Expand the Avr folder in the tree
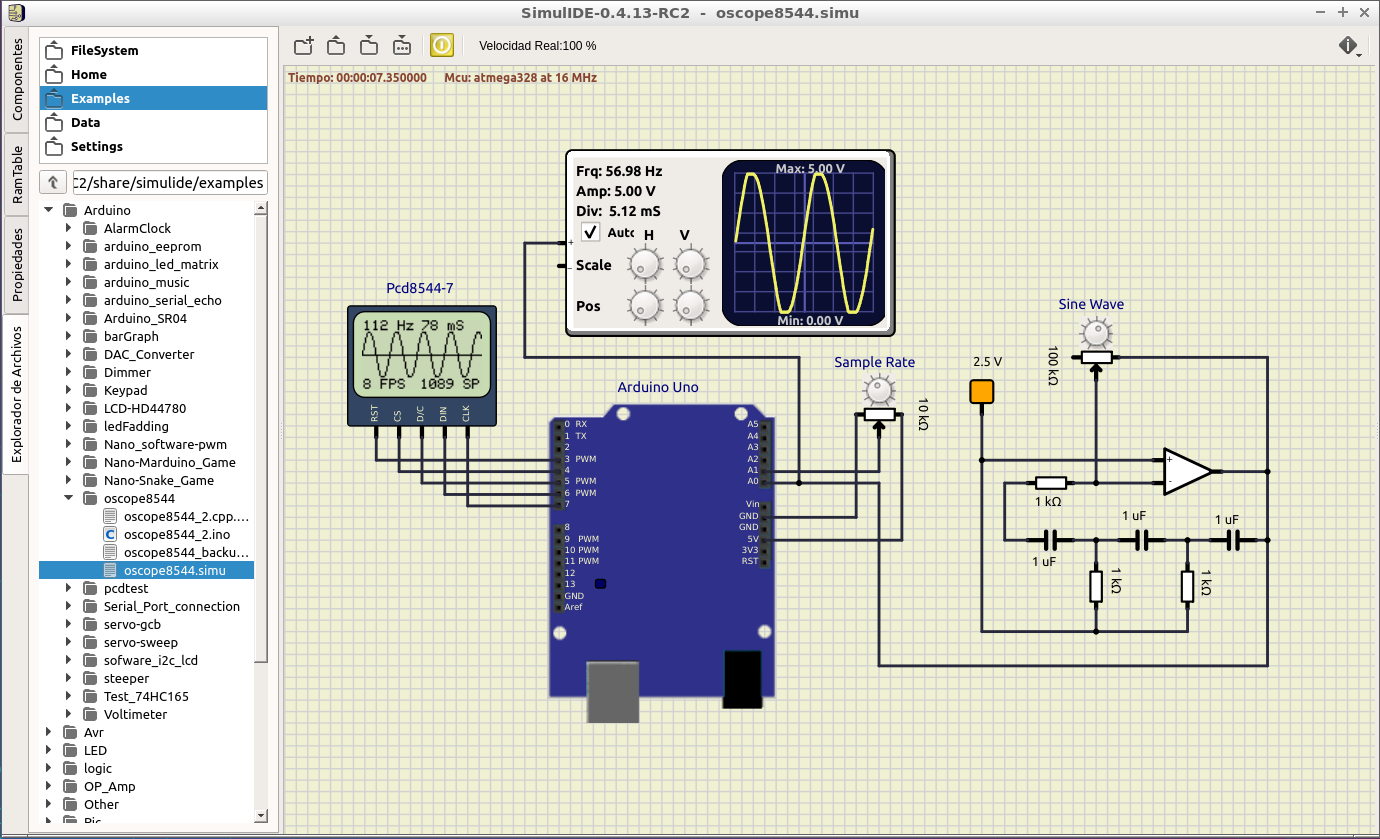 coord(49,732)
